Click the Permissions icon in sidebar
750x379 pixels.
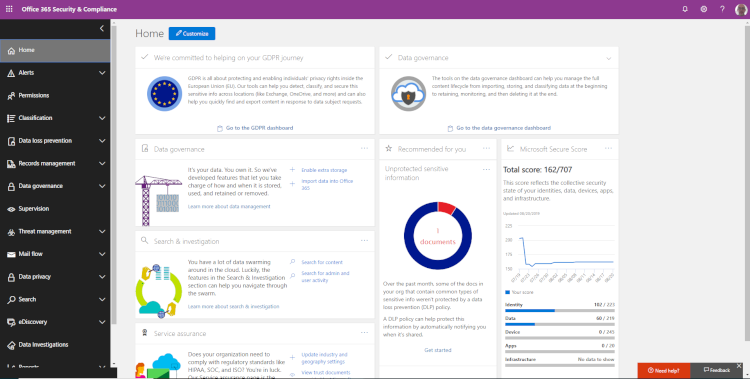[11, 96]
